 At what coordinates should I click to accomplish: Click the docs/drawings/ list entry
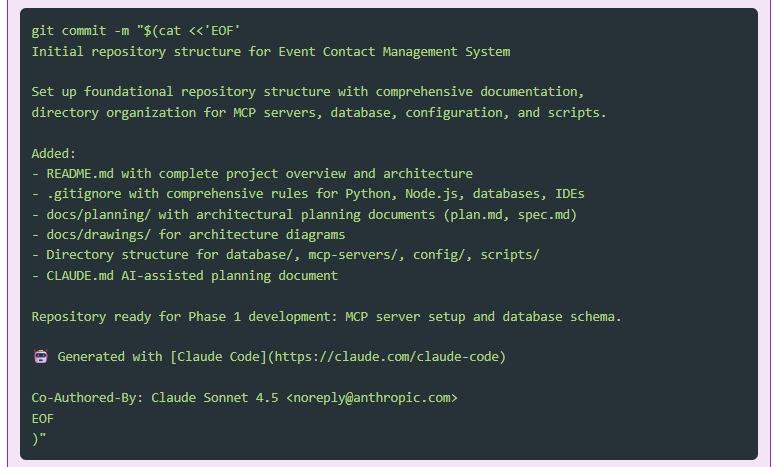click(188, 234)
